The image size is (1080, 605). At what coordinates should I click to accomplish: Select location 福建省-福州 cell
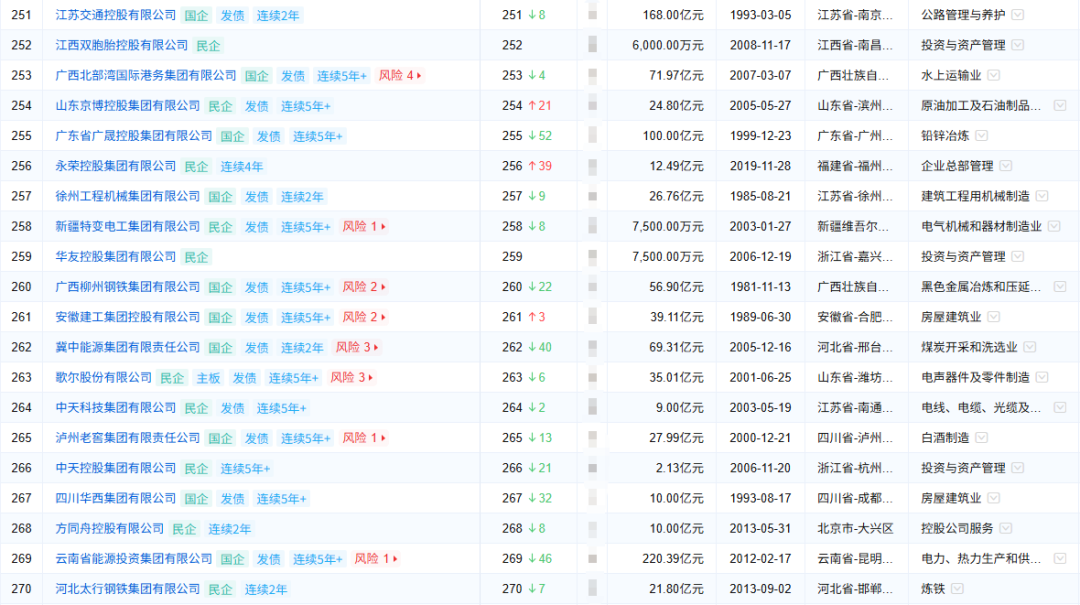point(855,165)
